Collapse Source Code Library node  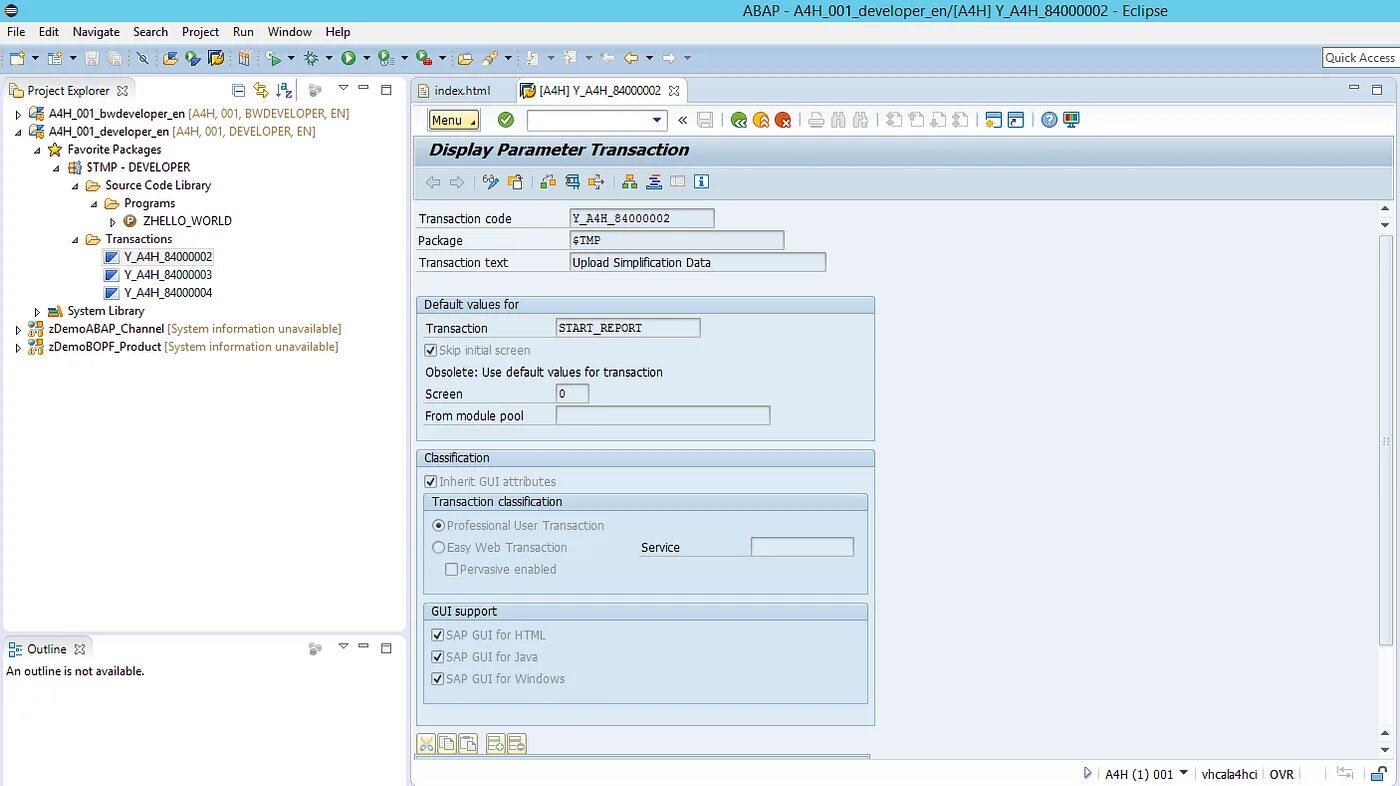[75, 186]
